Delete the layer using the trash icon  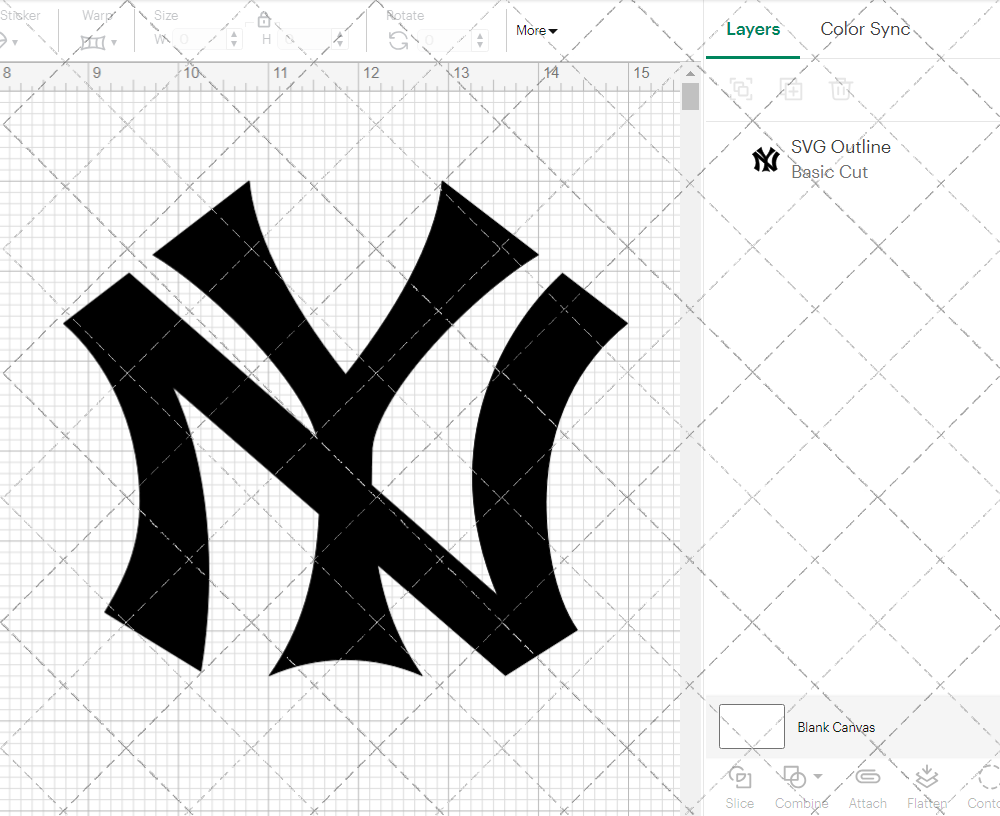[x=841, y=89]
